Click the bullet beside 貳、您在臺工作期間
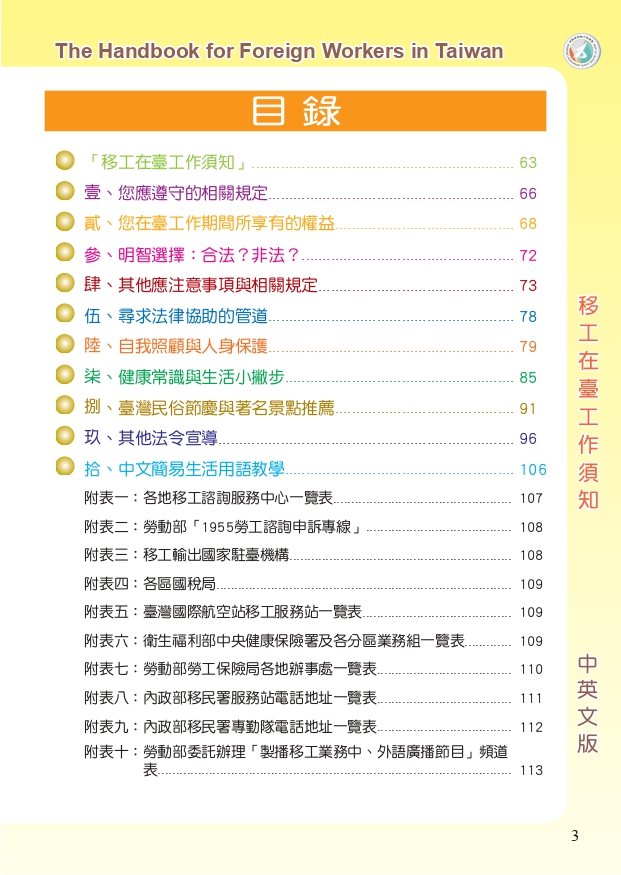This screenshot has height=875, width=621. point(65,222)
